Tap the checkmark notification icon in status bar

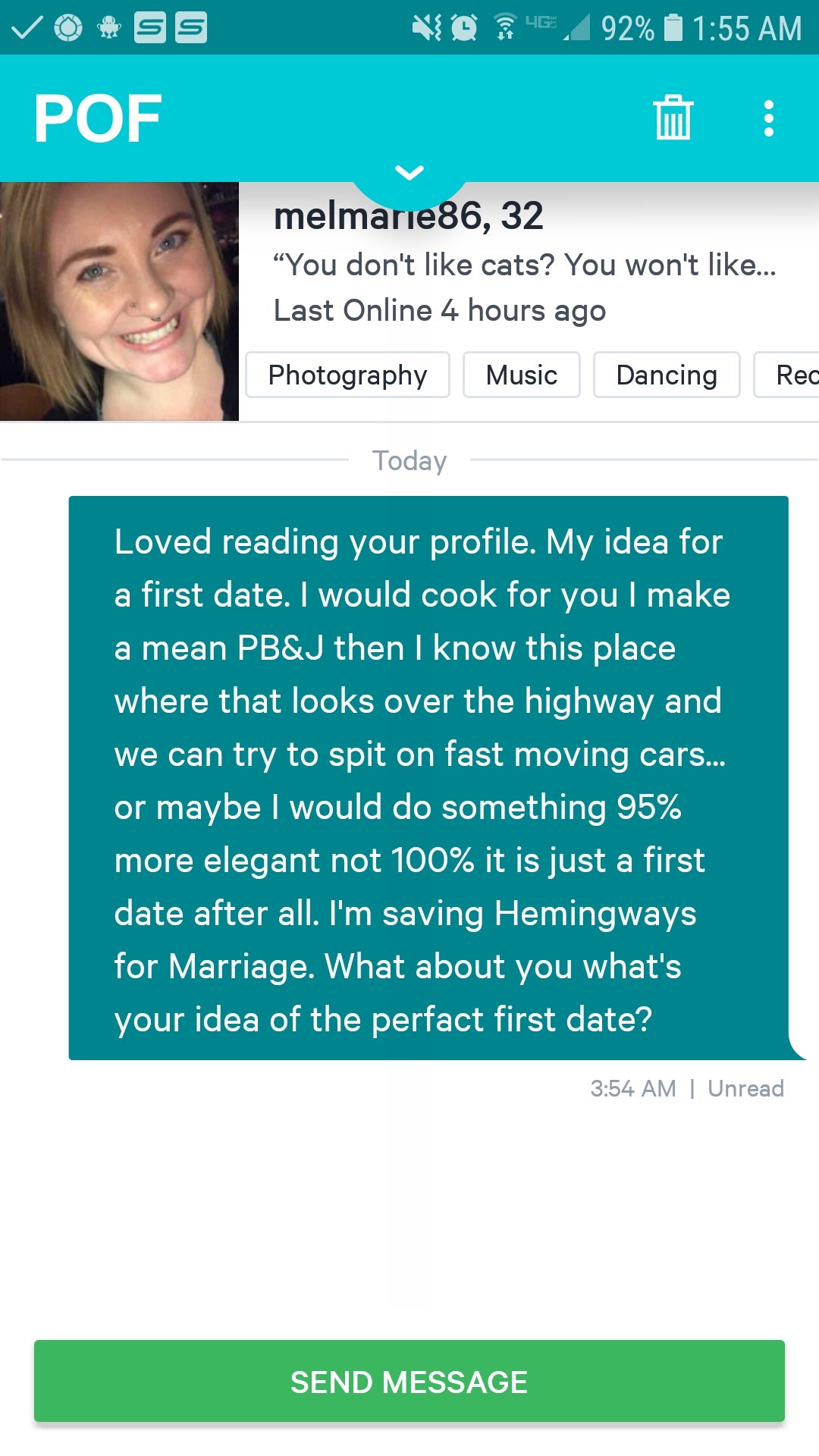point(27,28)
